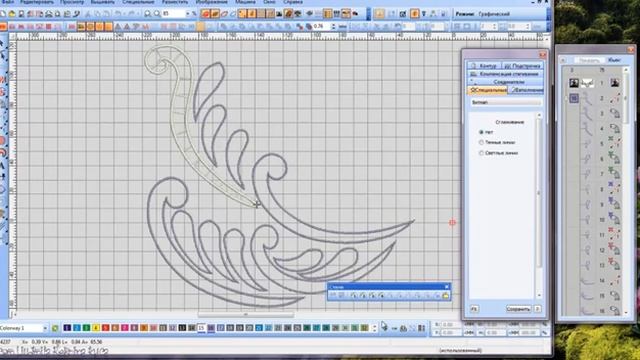
Task: Open the Компенсация стягивания tab
Action: 505,74
